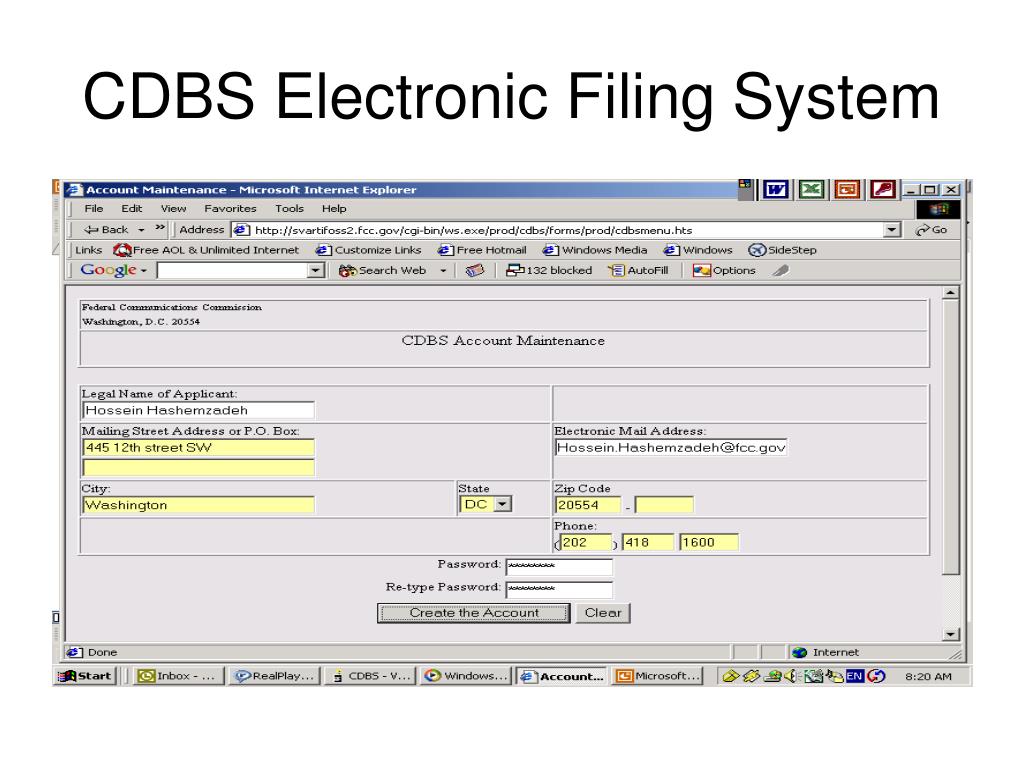Open the Favorites menu
The width and height of the screenshot is (1024, 768).
click(230, 208)
